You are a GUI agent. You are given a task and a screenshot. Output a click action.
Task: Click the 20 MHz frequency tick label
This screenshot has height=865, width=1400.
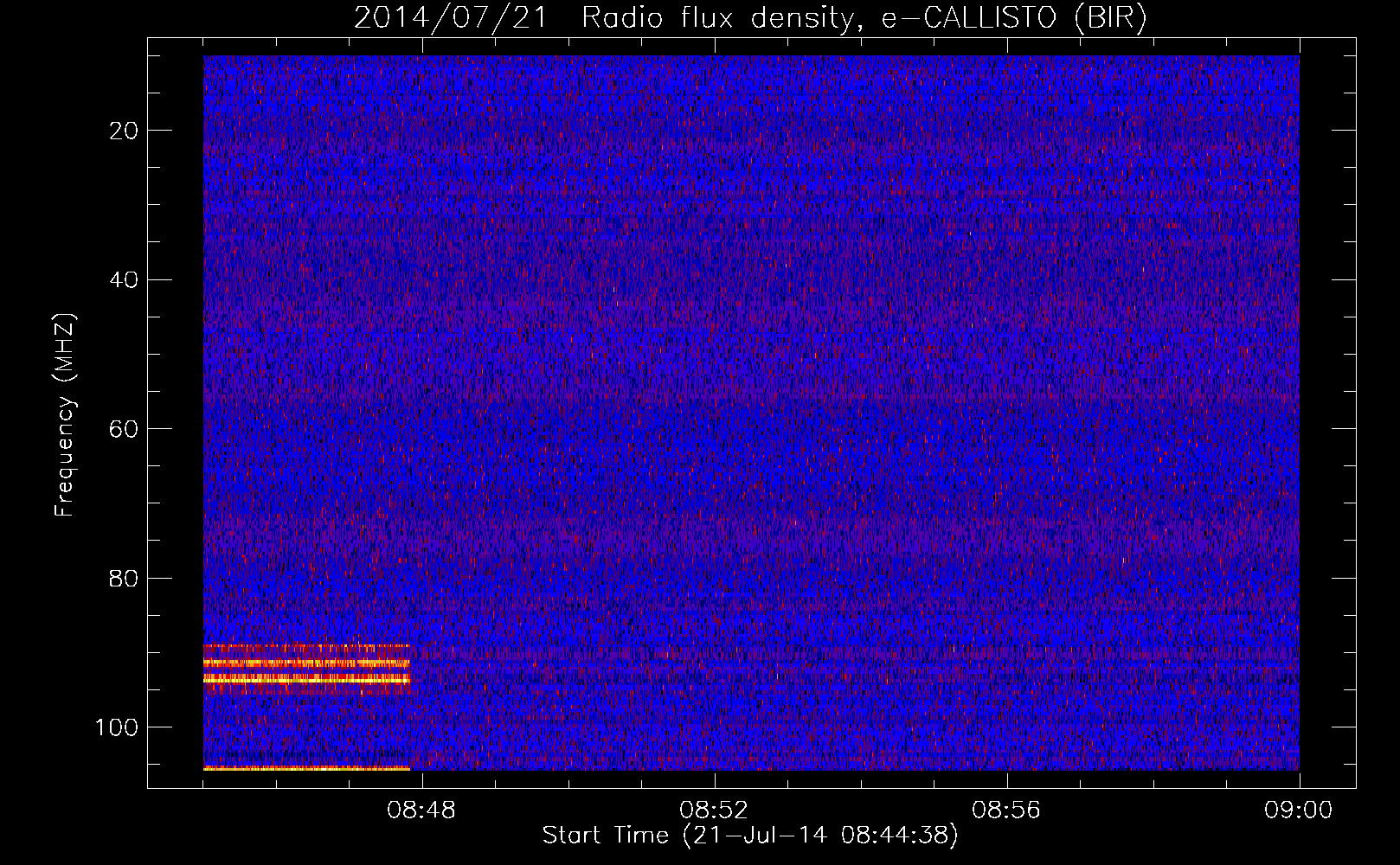coord(125,131)
